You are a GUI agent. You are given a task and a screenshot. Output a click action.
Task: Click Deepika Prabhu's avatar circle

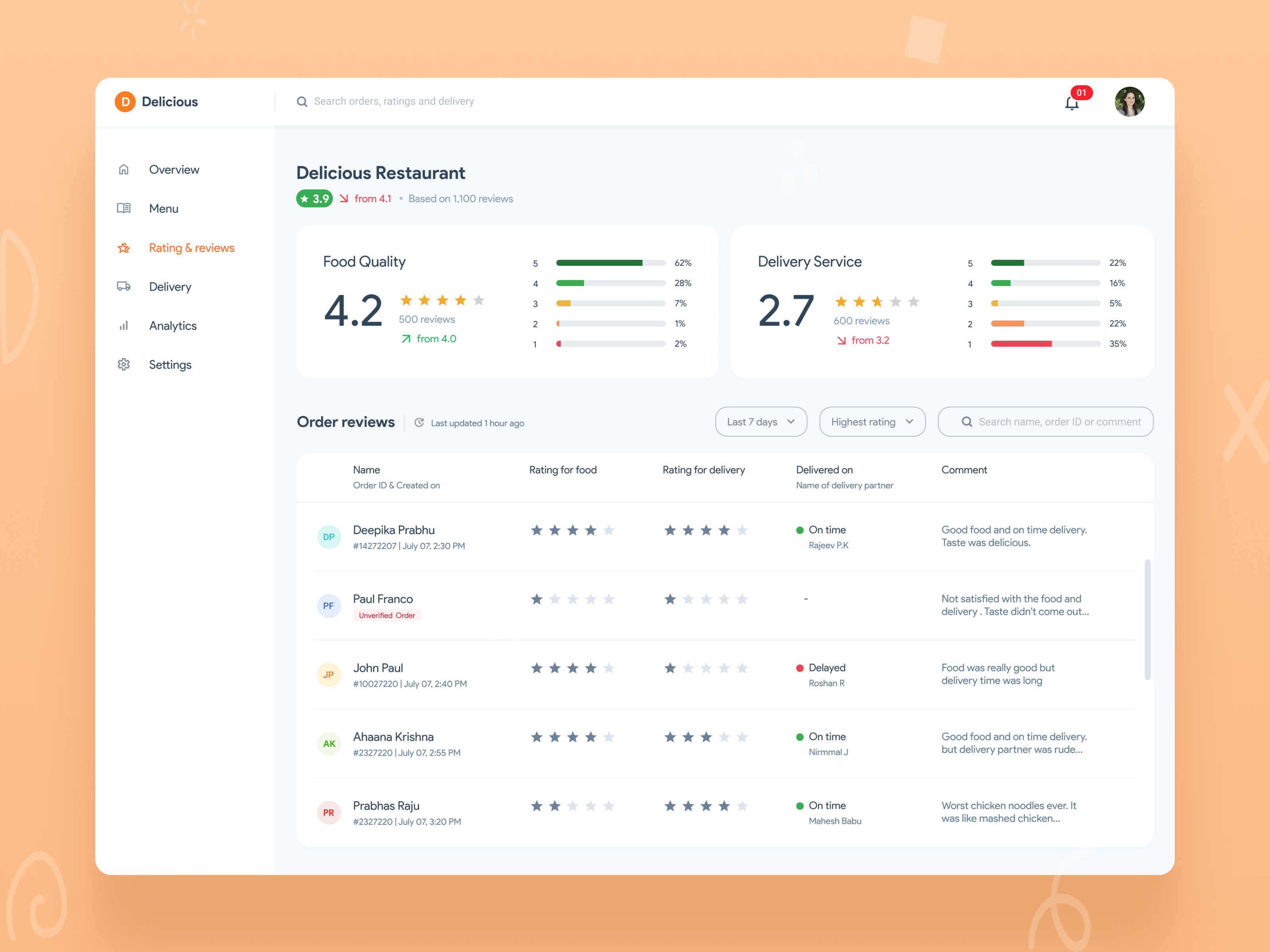[329, 537]
